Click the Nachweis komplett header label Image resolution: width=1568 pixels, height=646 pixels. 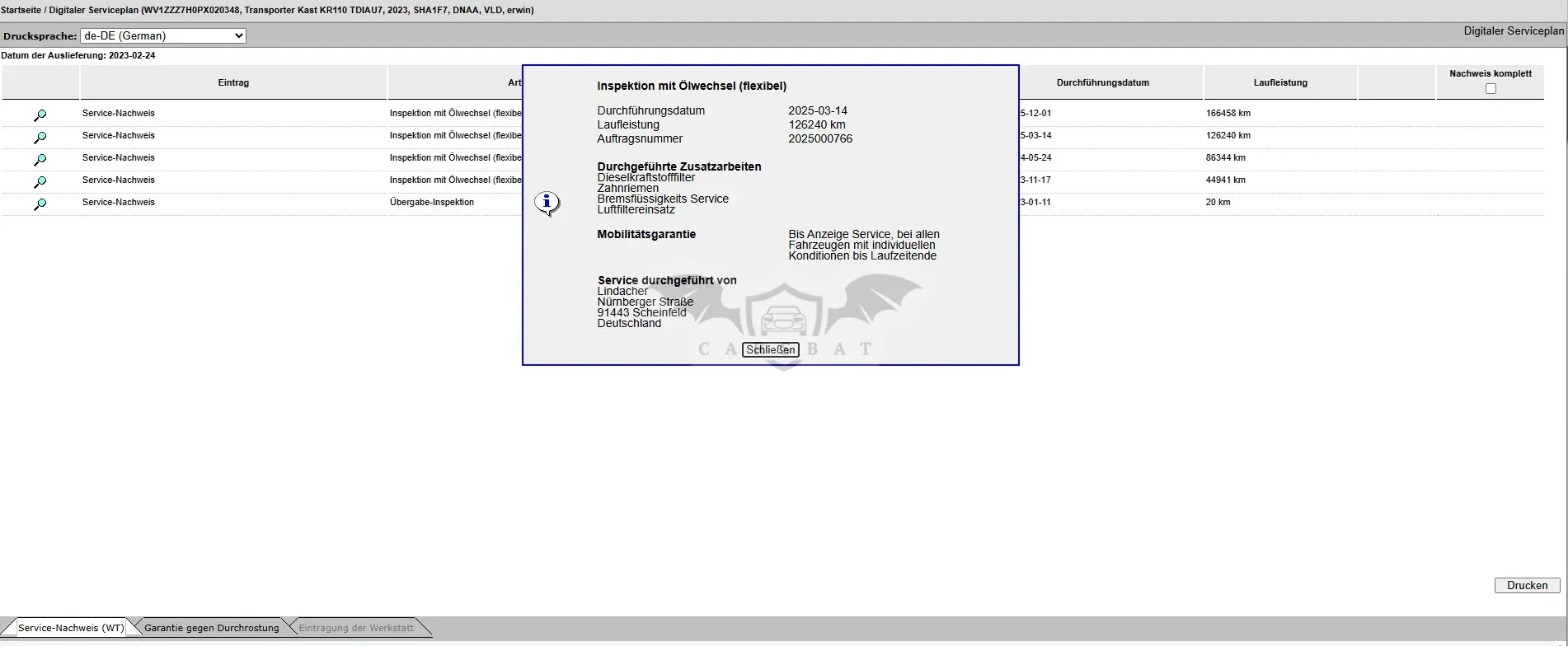click(x=1491, y=73)
